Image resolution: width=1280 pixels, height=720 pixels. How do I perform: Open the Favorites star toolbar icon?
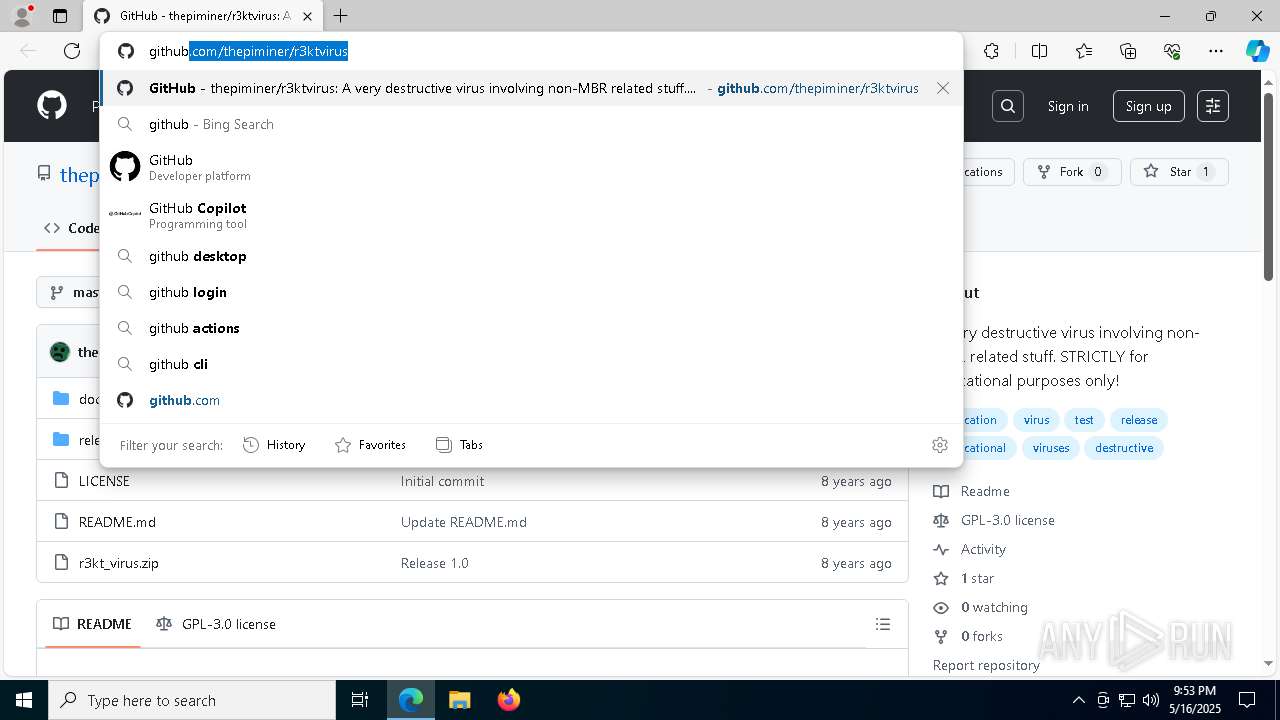tap(1084, 51)
